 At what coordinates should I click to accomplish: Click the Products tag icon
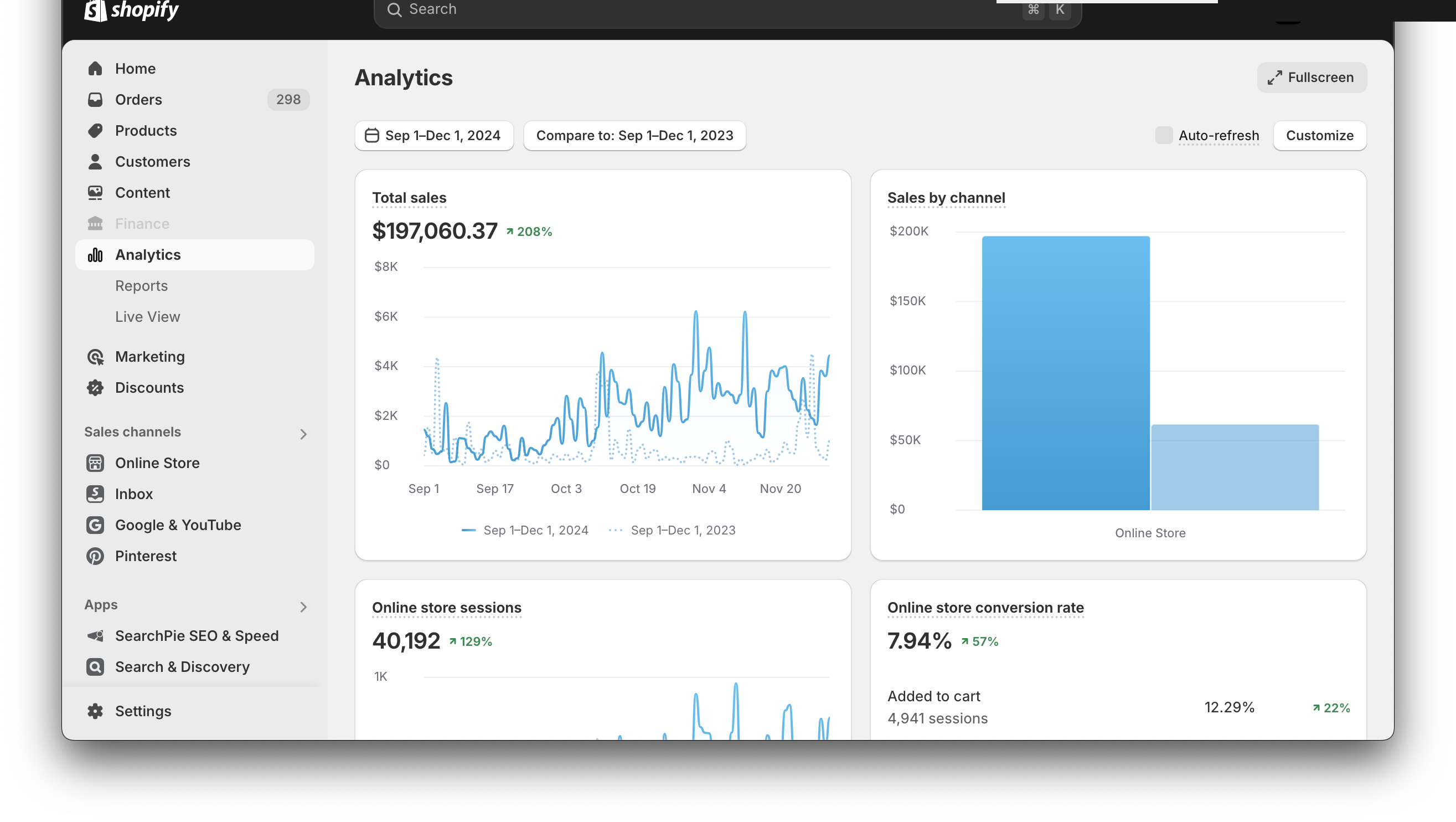pyautogui.click(x=95, y=131)
